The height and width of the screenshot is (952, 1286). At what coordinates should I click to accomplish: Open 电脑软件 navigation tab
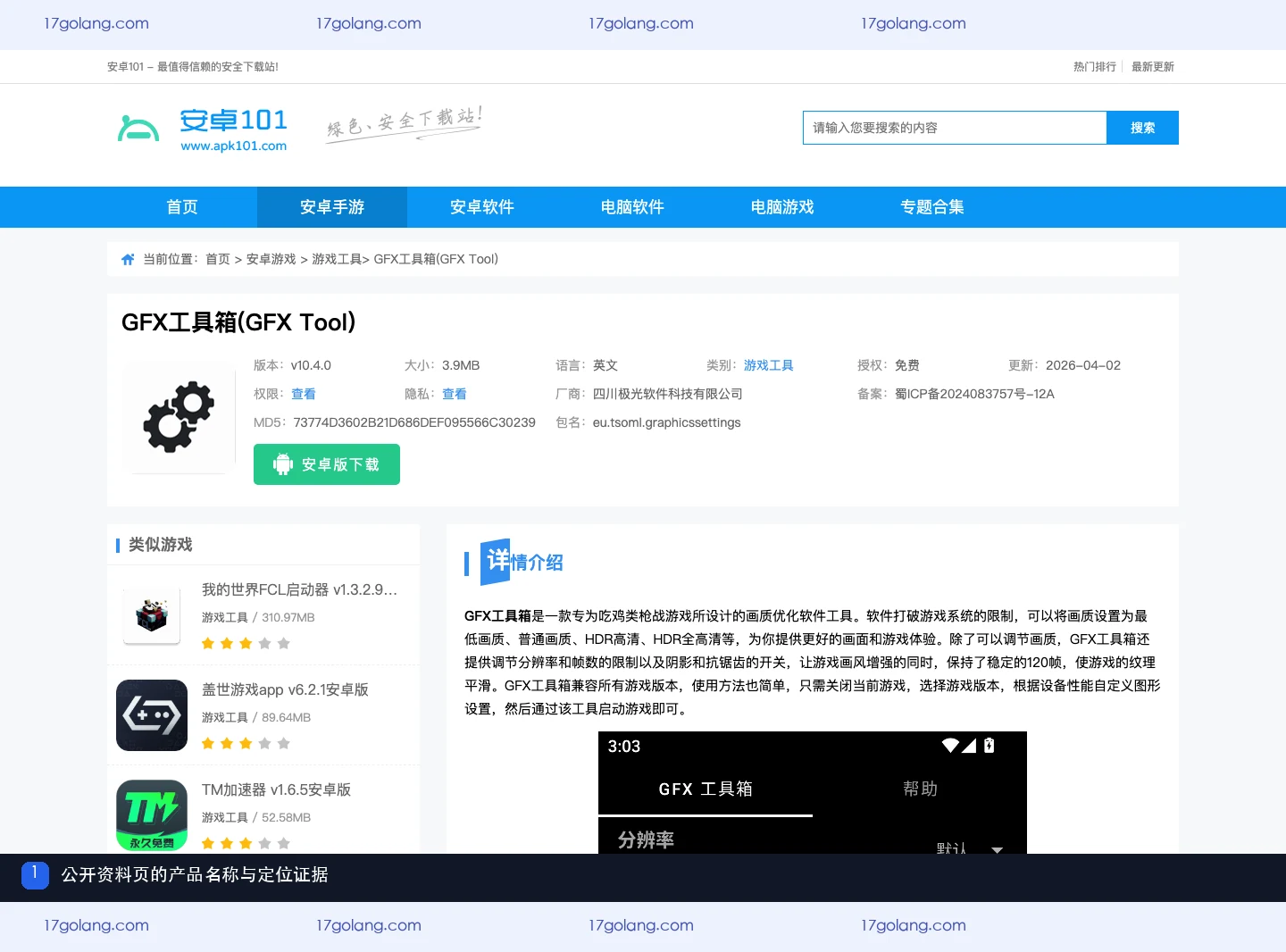pyautogui.click(x=632, y=207)
